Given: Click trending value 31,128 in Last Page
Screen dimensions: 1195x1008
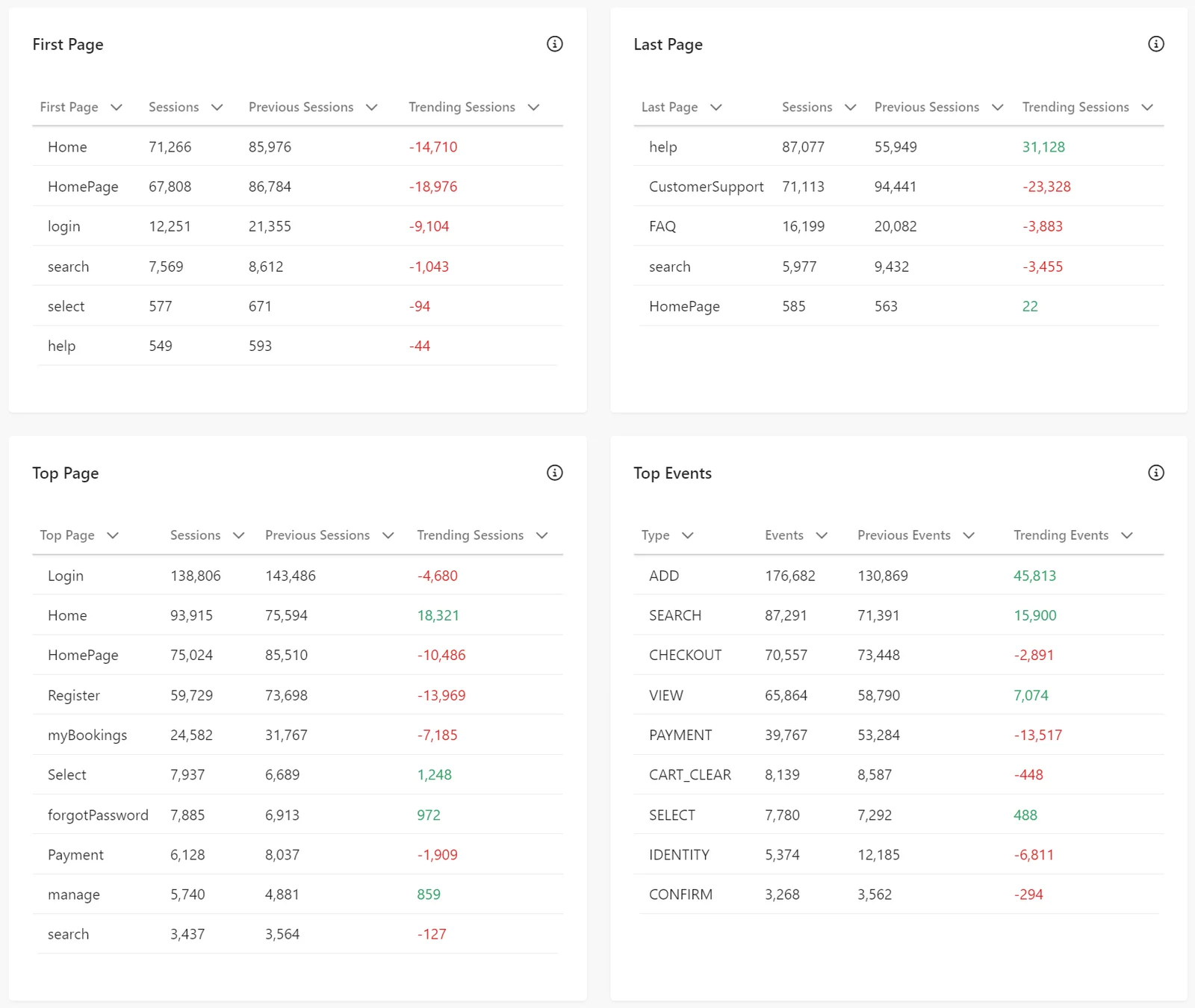Looking at the screenshot, I should tap(1043, 147).
